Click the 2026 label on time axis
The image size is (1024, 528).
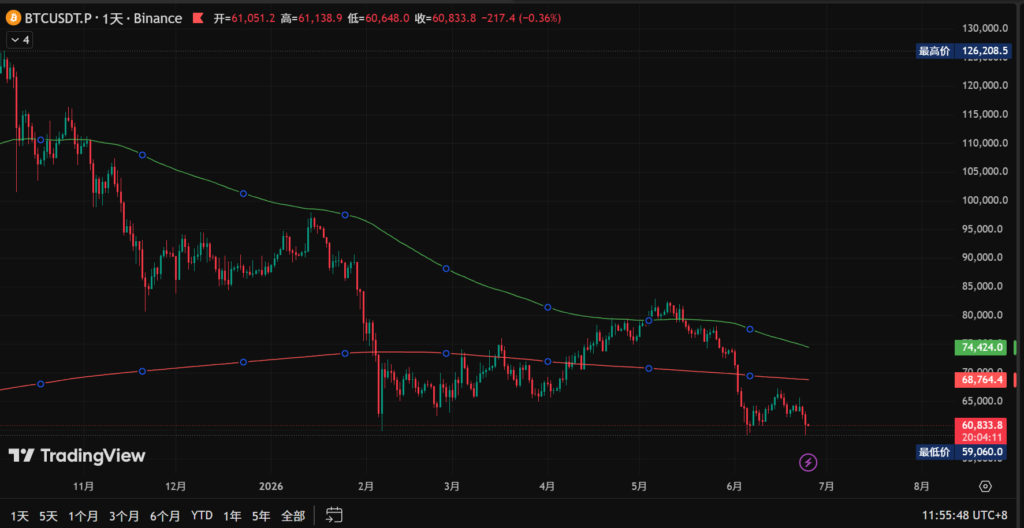pos(270,486)
